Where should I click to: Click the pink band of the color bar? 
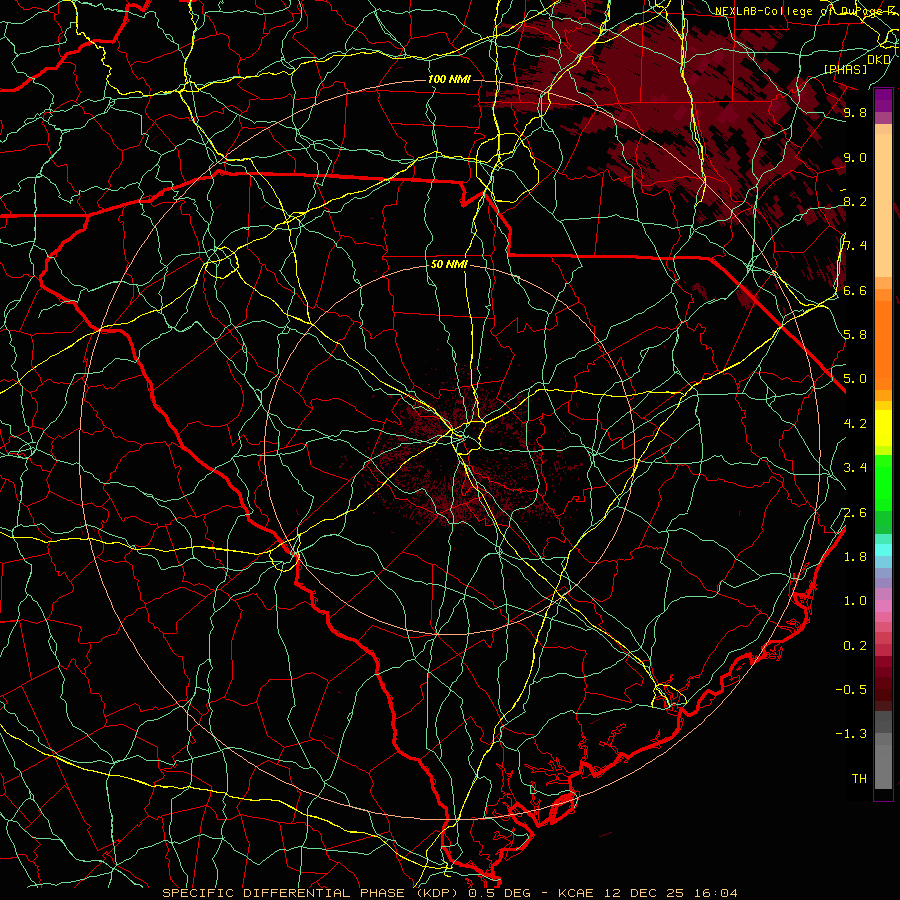(x=883, y=606)
